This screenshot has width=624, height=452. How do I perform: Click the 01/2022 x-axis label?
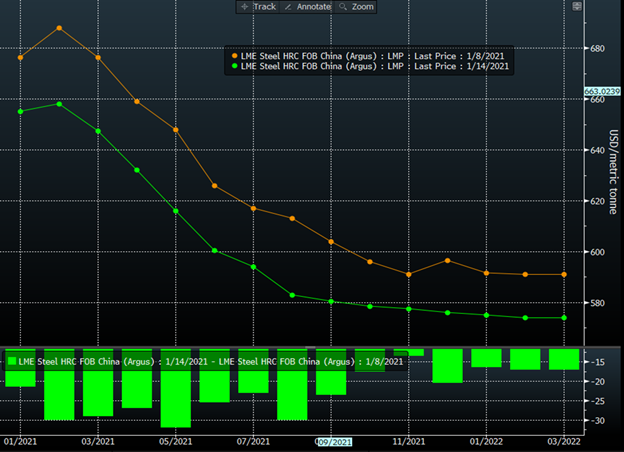click(486, 441)
